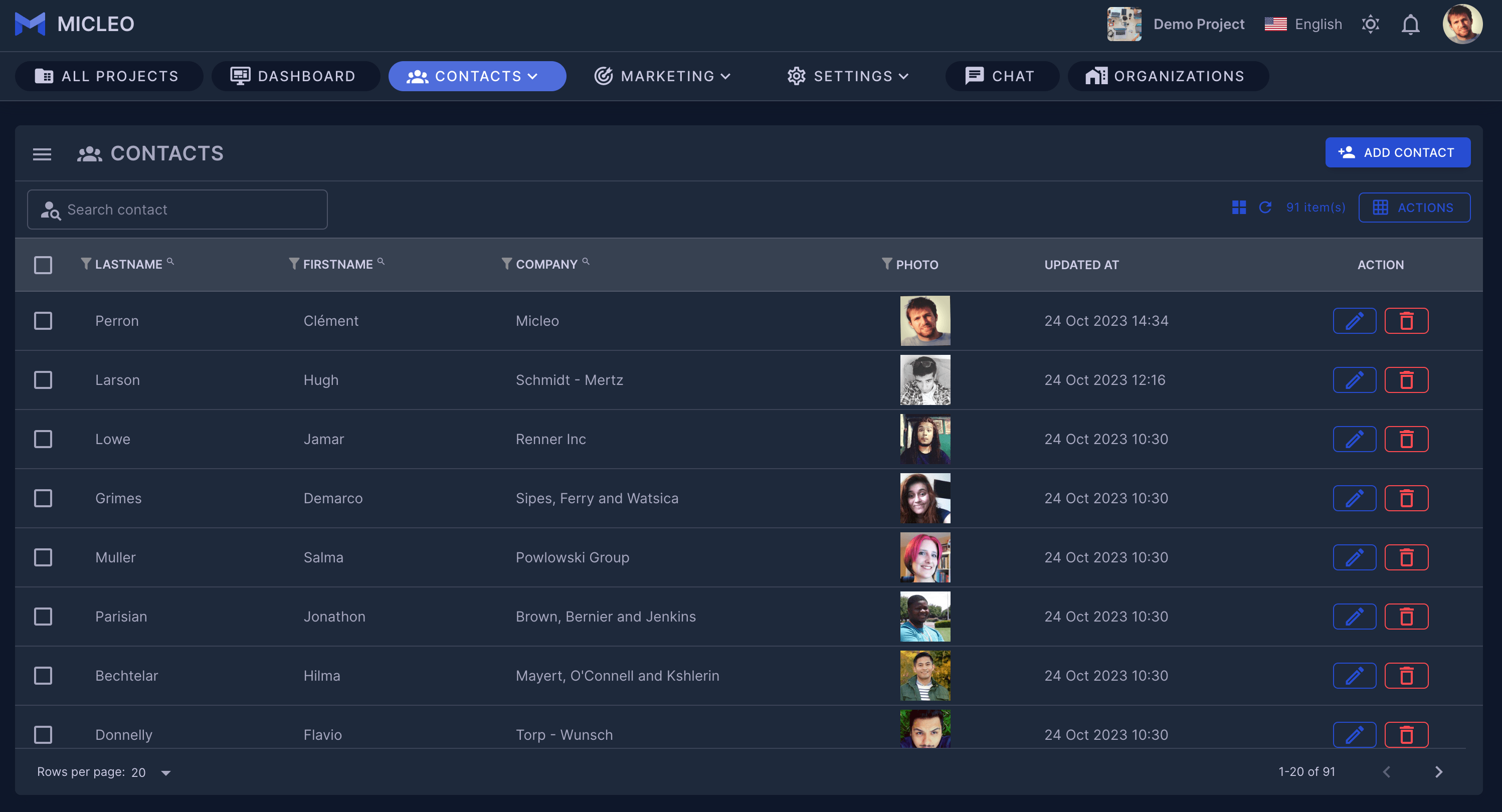Click the company cell Sipes, Ferry and Watsica

pos(597,499)
